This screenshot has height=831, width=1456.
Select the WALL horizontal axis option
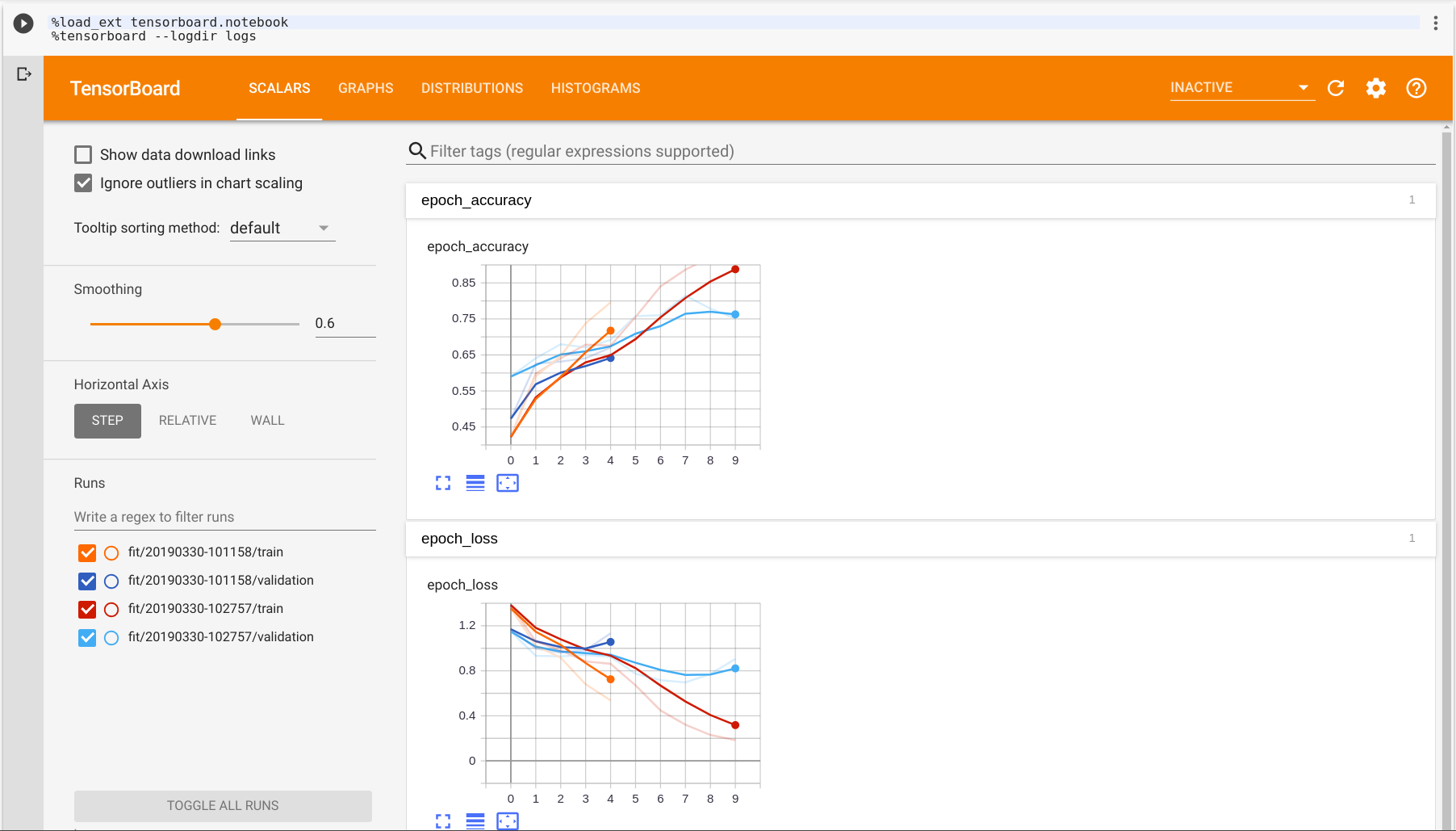266,420
